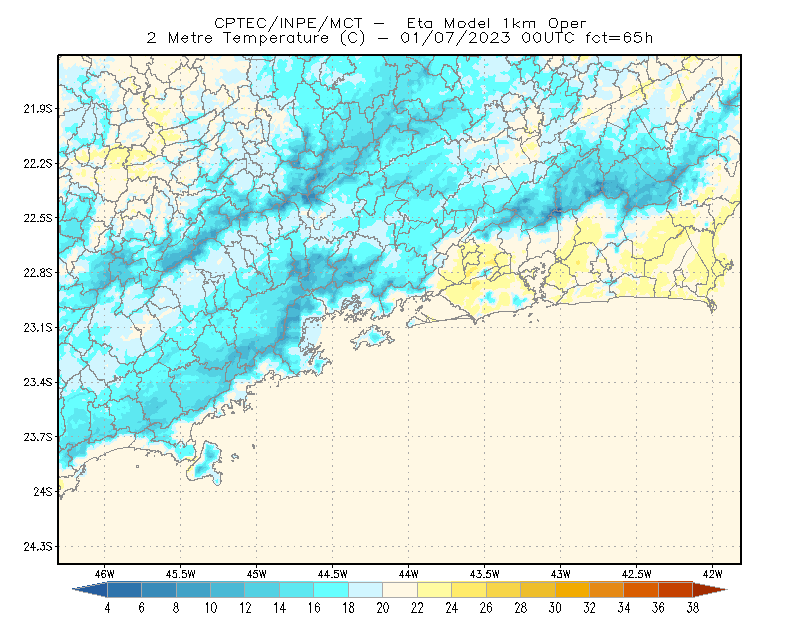
Task: Click the 44.5W longitude label
Action: click(333, 574)
